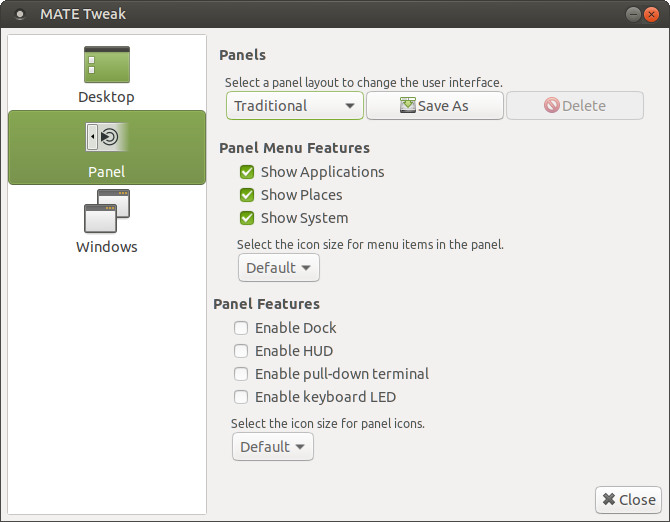Click the Panels heading text

coord(242,55)
